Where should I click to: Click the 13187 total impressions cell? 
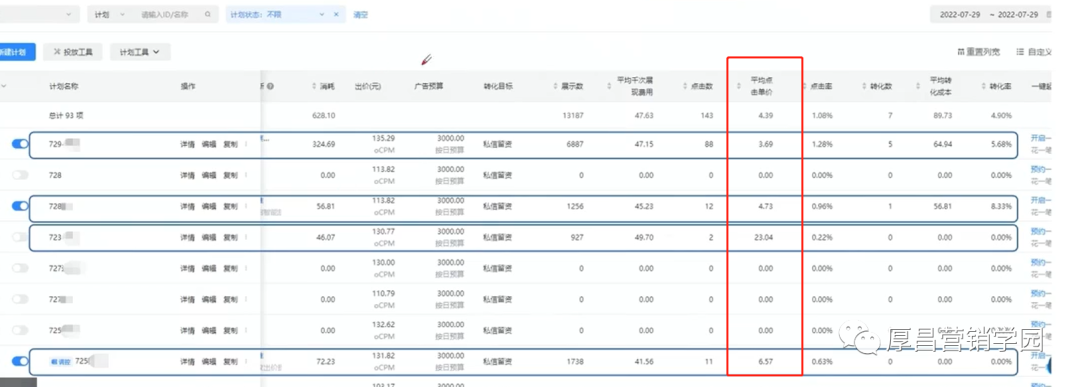(x=573, y=116)
